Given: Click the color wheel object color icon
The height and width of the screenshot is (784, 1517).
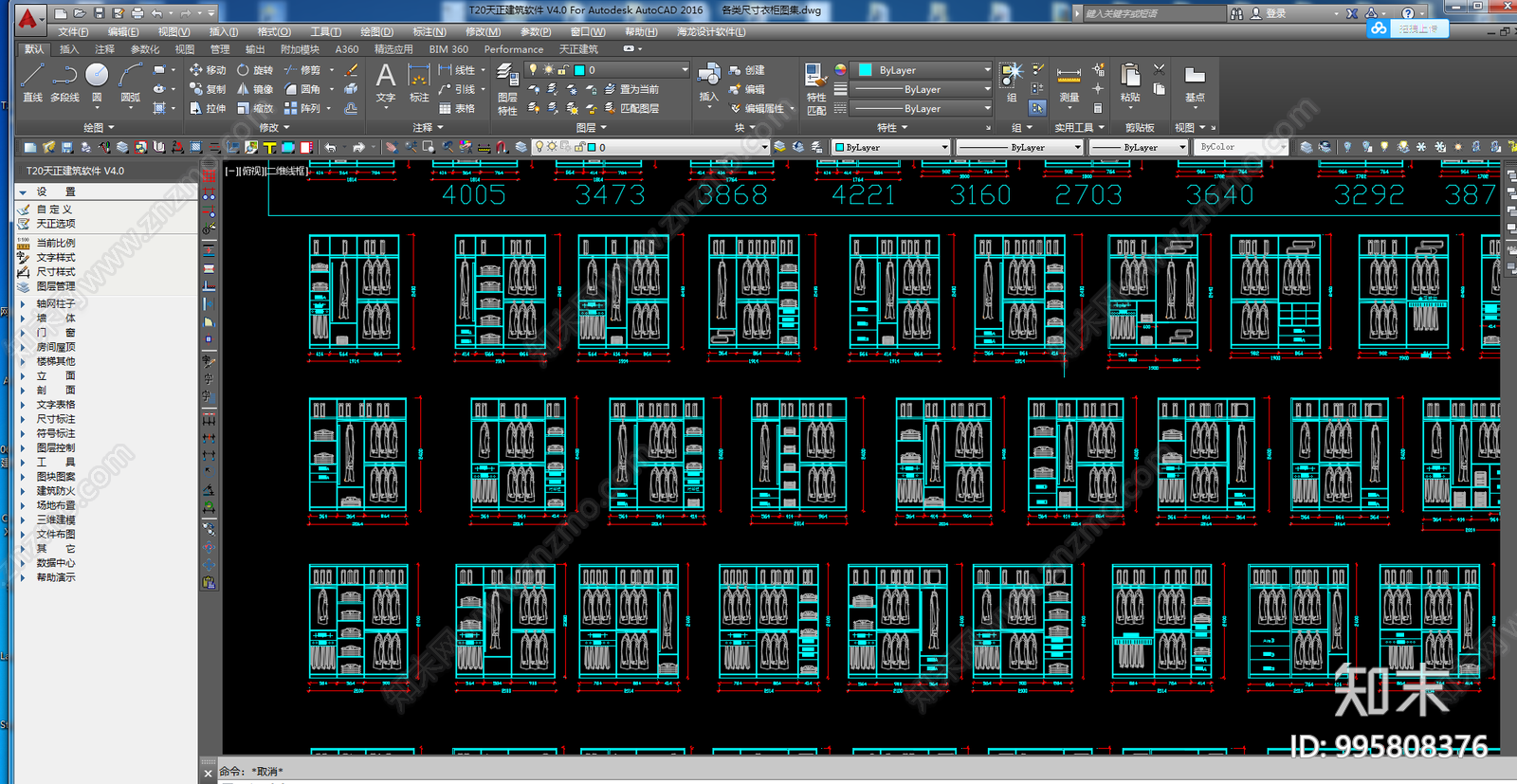Looking at the screenshot, I should point(840,70).
